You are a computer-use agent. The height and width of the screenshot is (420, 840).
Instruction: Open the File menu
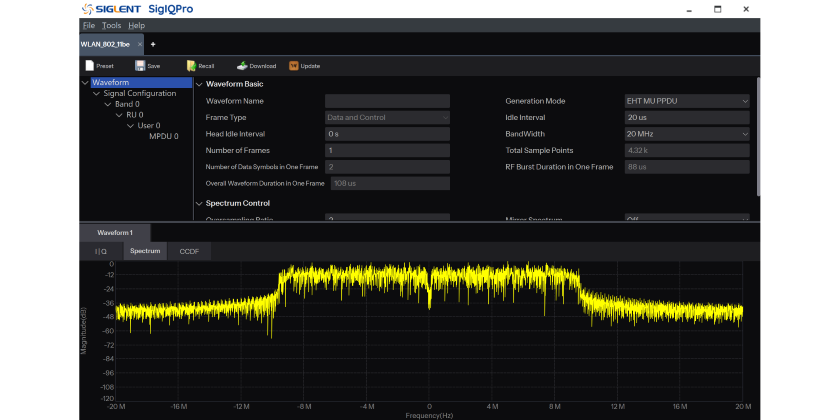[x=89, y=25]
